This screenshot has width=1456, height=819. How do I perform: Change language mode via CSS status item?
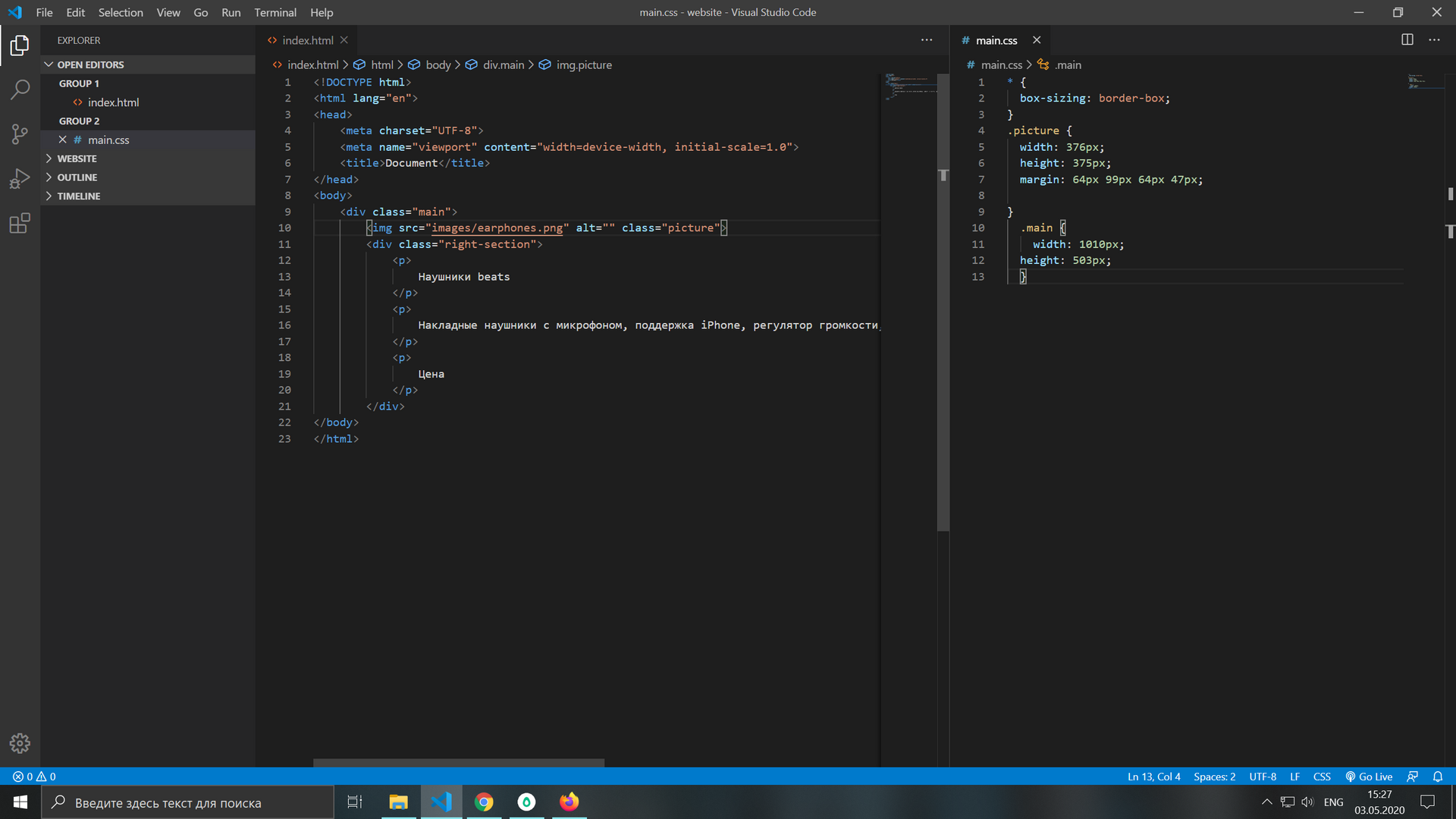click(1322, 777)
